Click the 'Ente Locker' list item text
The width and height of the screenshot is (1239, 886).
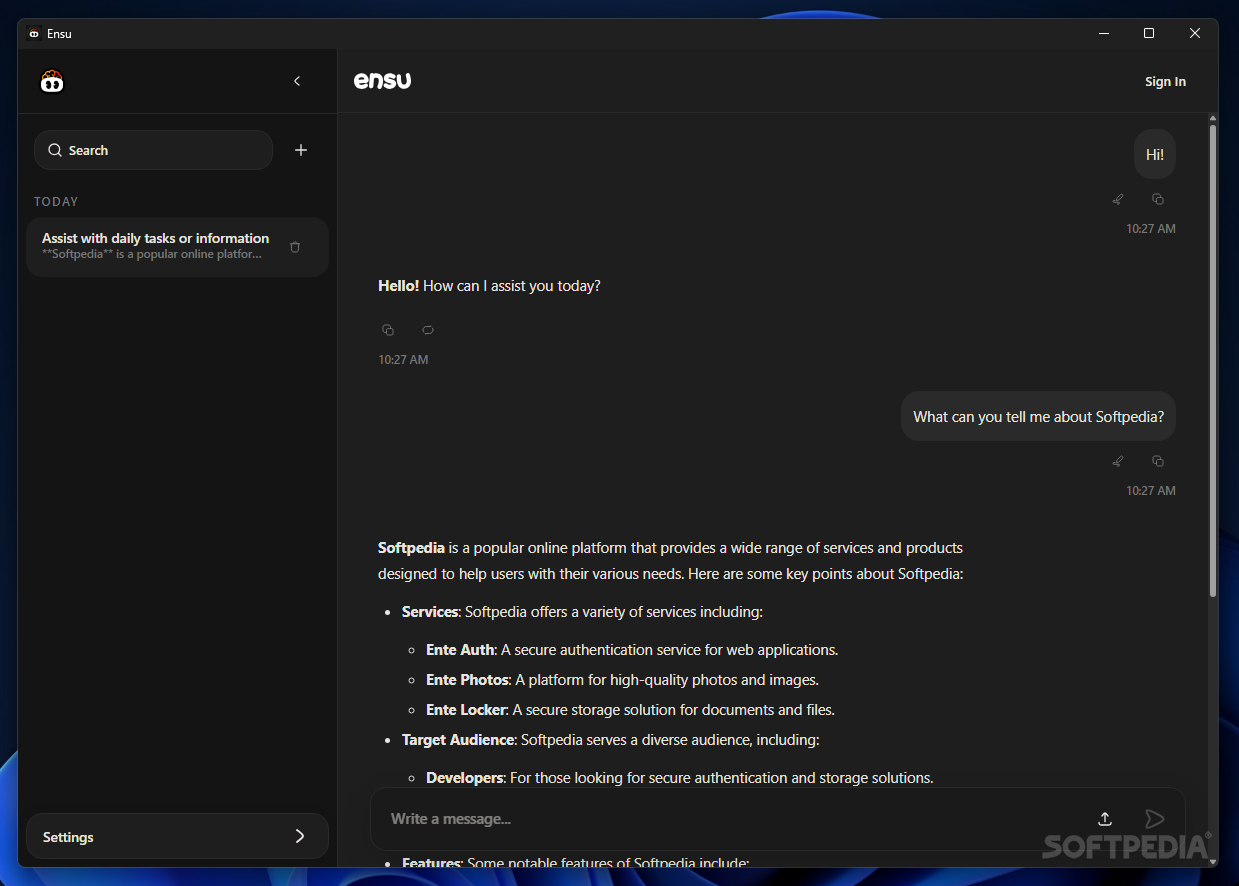630,710
